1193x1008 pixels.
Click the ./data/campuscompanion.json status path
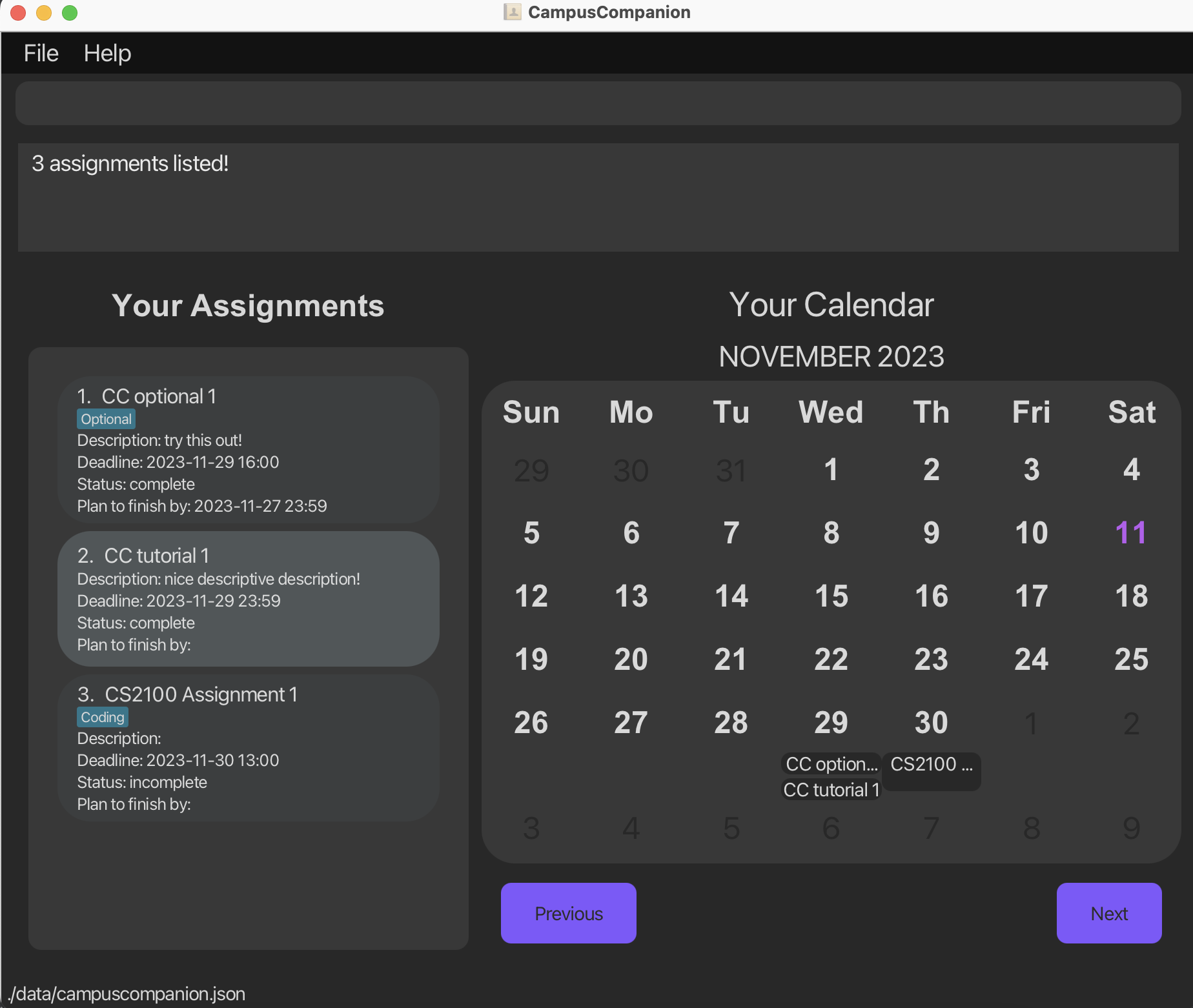tap(127, 994)
